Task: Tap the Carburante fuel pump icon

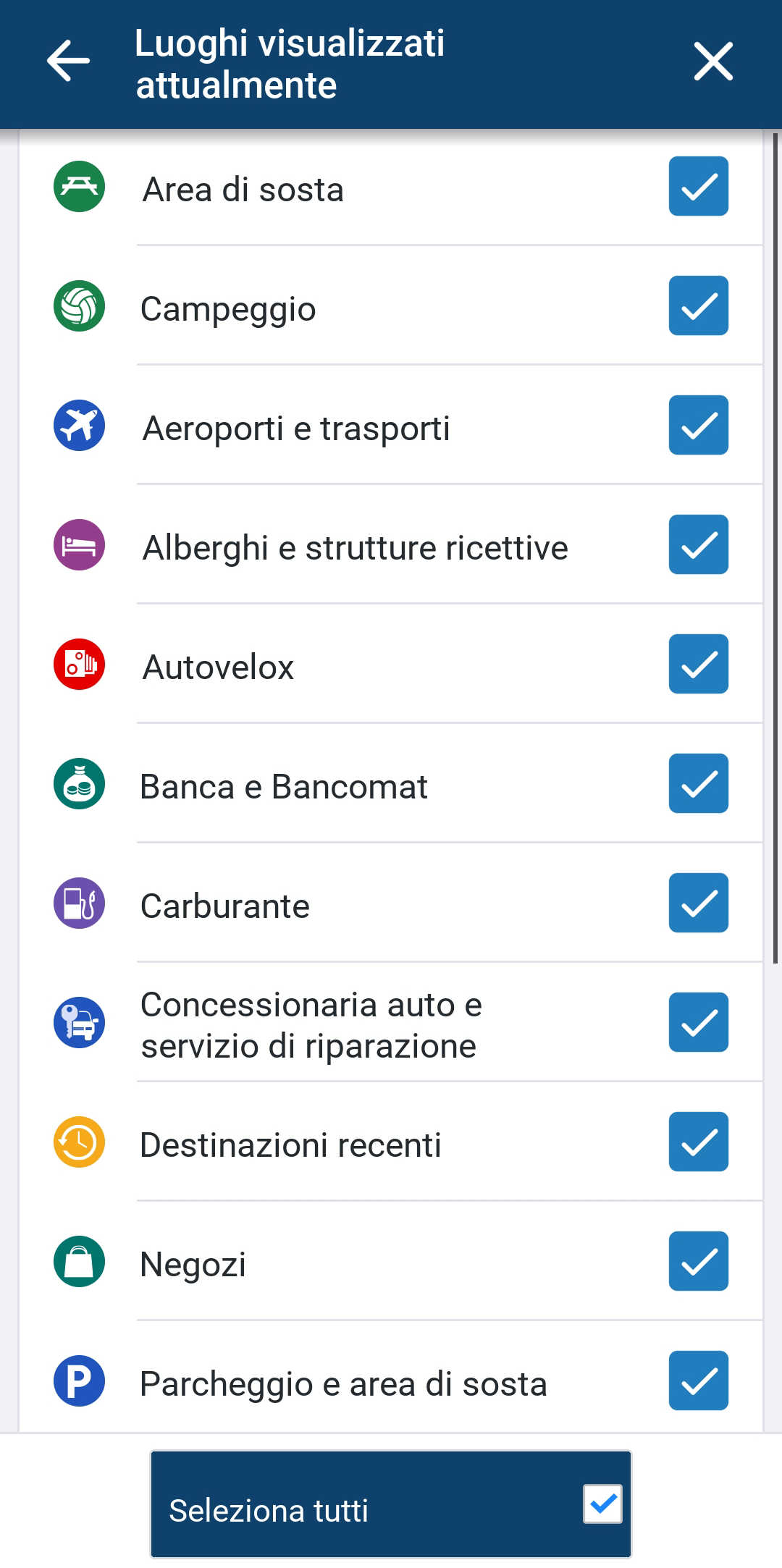Action: pyautogui.click(x=80, y=903)
